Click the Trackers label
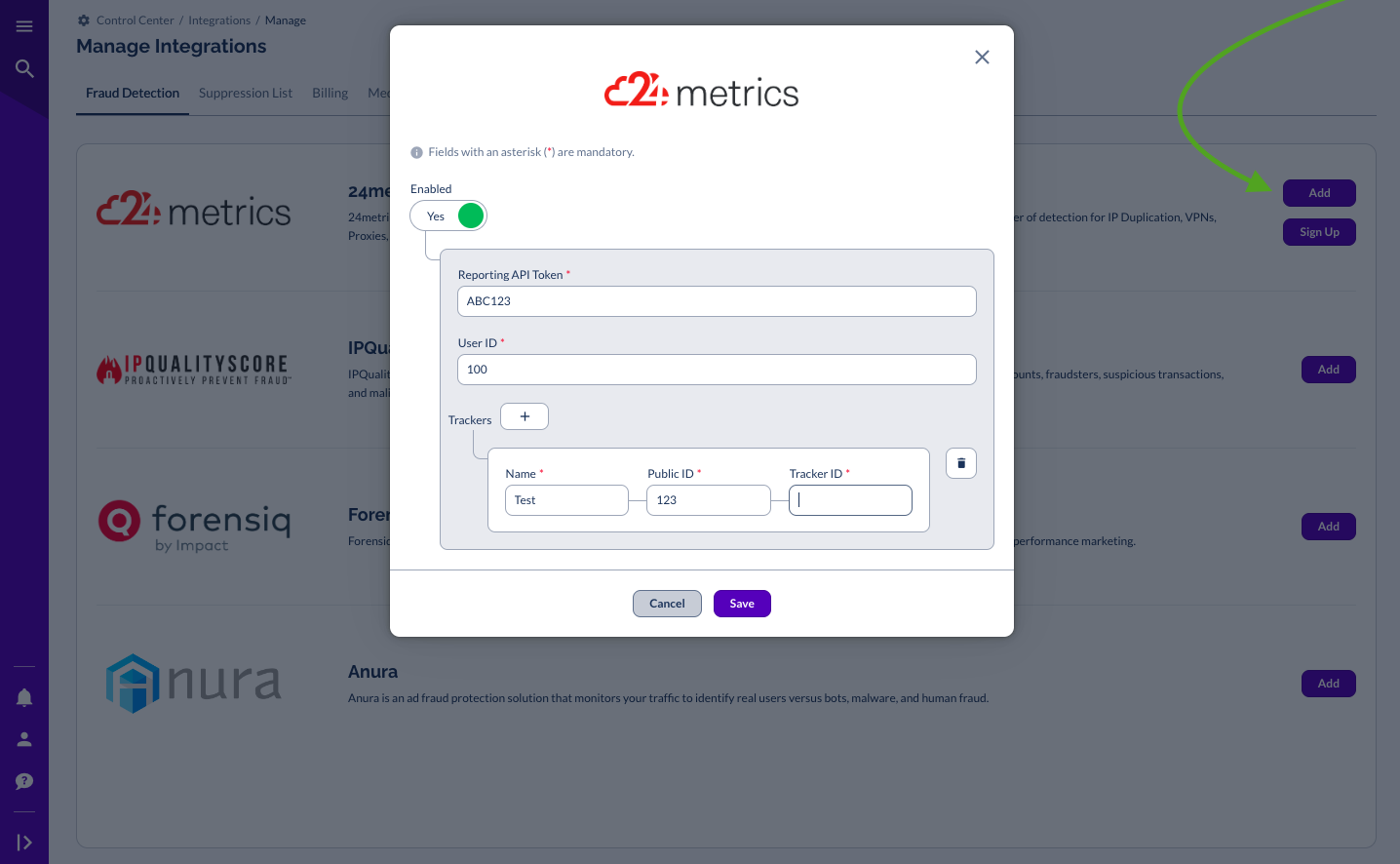Screen dimensions: 1400x864 470,420
